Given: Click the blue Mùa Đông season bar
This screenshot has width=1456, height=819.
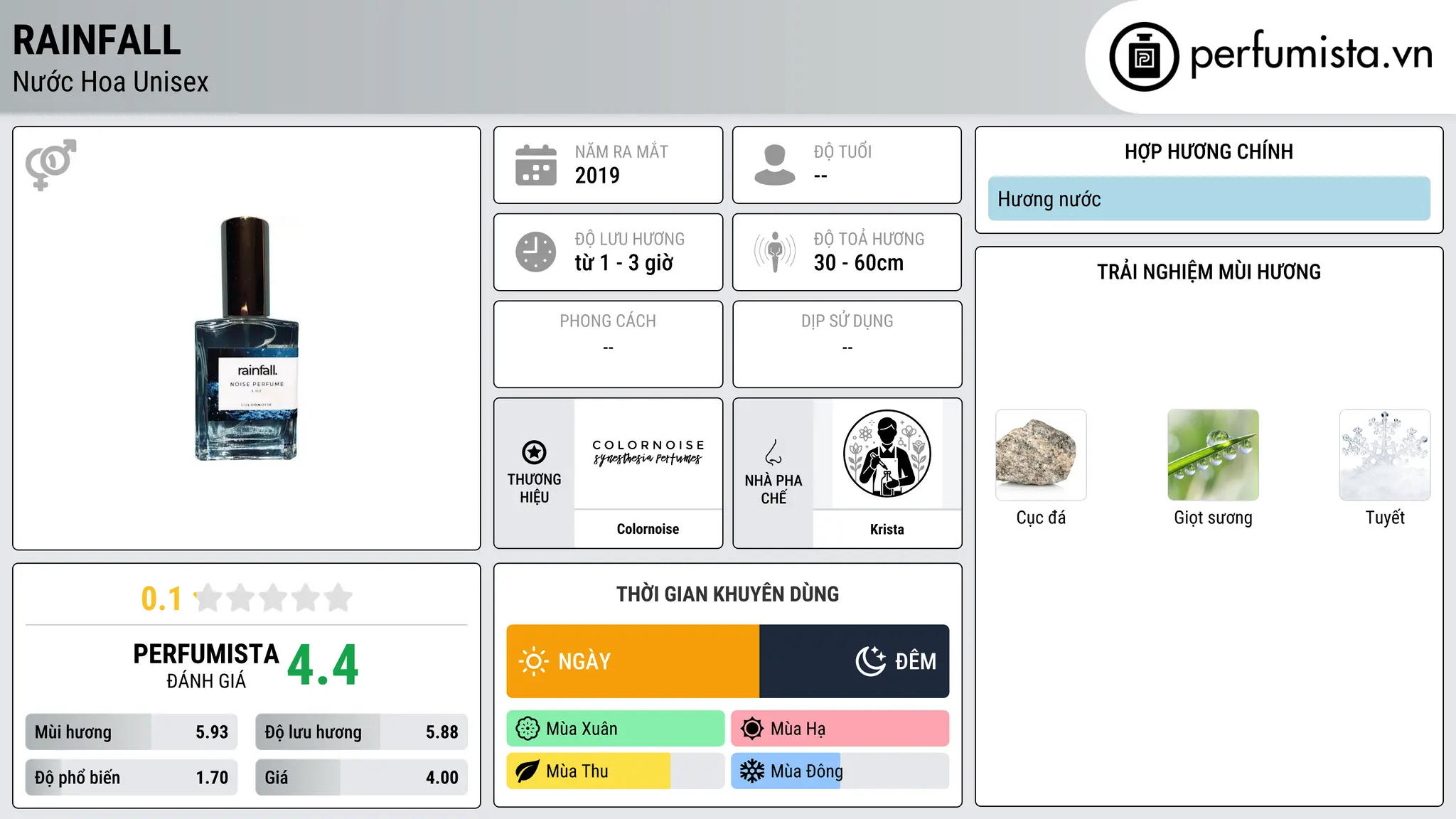Looking at the screenshot, I should (786, 771).
